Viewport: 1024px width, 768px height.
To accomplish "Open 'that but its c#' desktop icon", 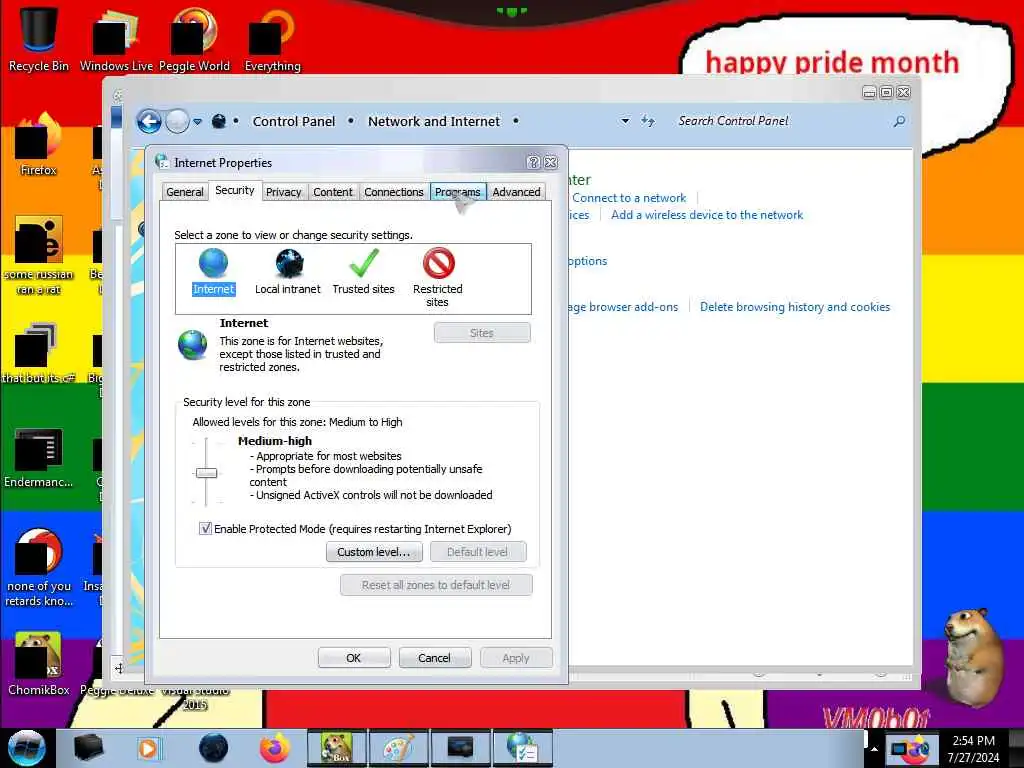I will pyautogui.click(x=39, y=353).
